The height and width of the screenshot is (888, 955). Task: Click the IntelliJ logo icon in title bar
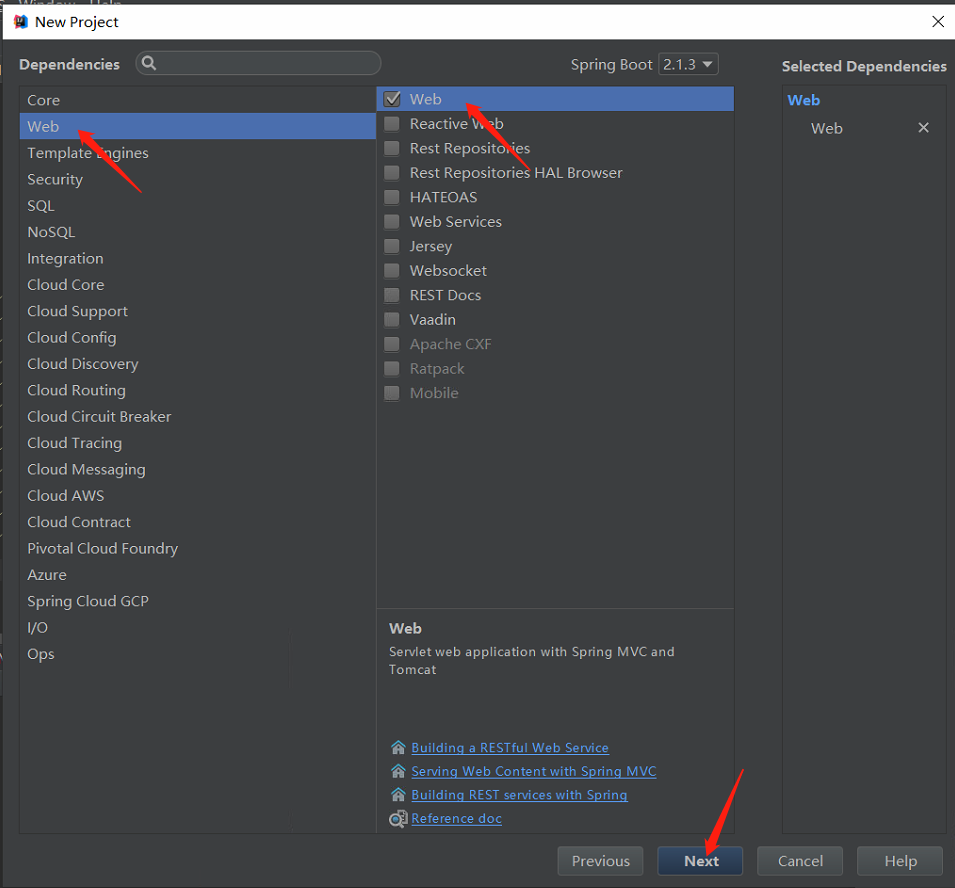point(21,22)
